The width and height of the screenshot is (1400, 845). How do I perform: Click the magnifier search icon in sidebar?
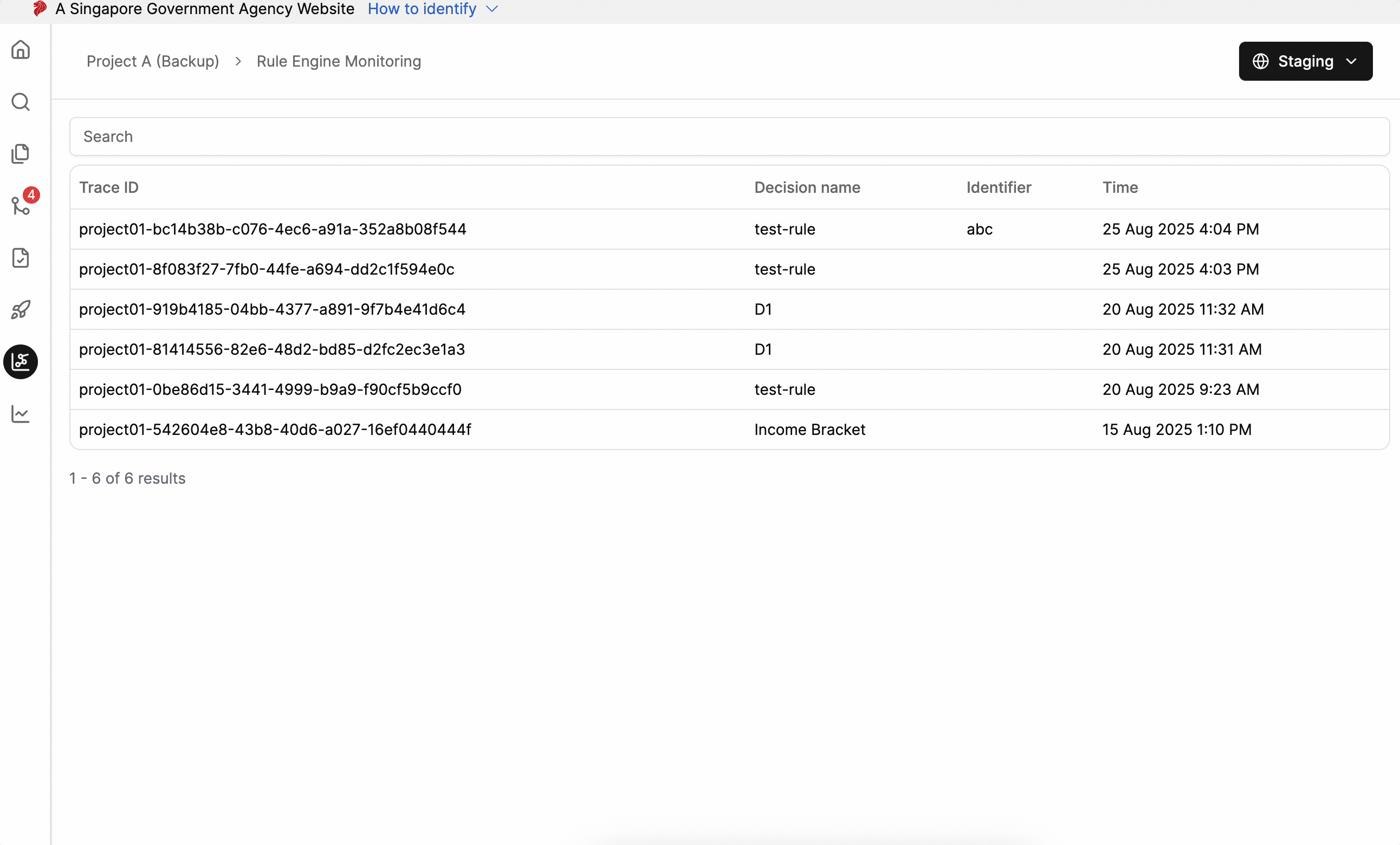click(x=21, y=102)
